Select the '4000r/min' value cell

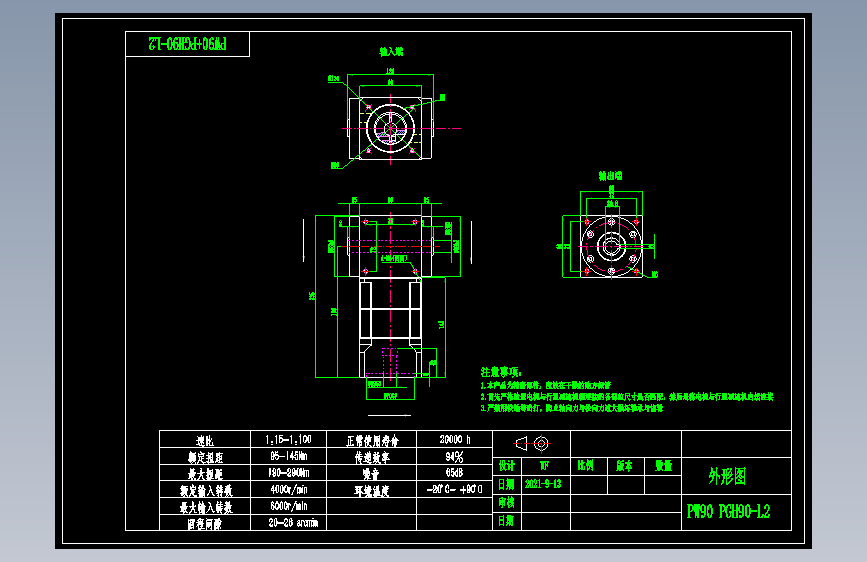[x=289, y=490]
